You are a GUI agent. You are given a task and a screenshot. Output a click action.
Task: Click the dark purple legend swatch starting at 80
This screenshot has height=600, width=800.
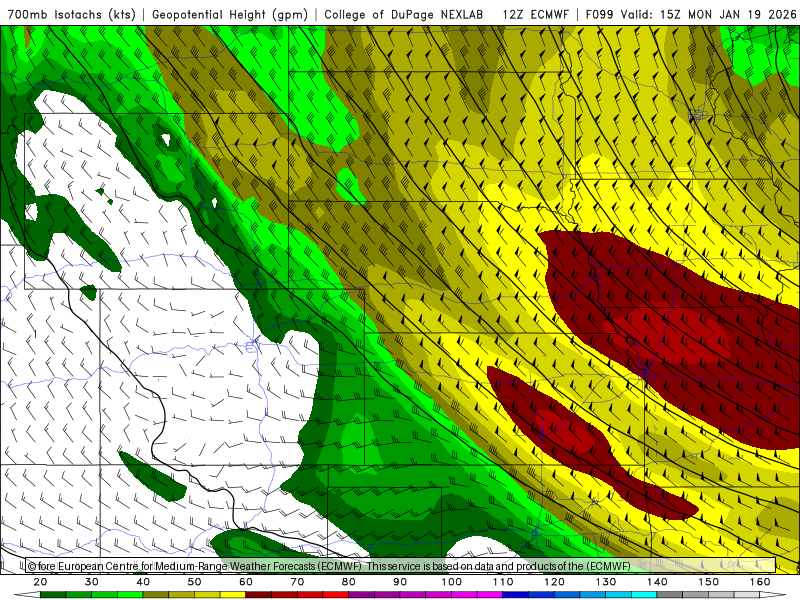(361, 595)
